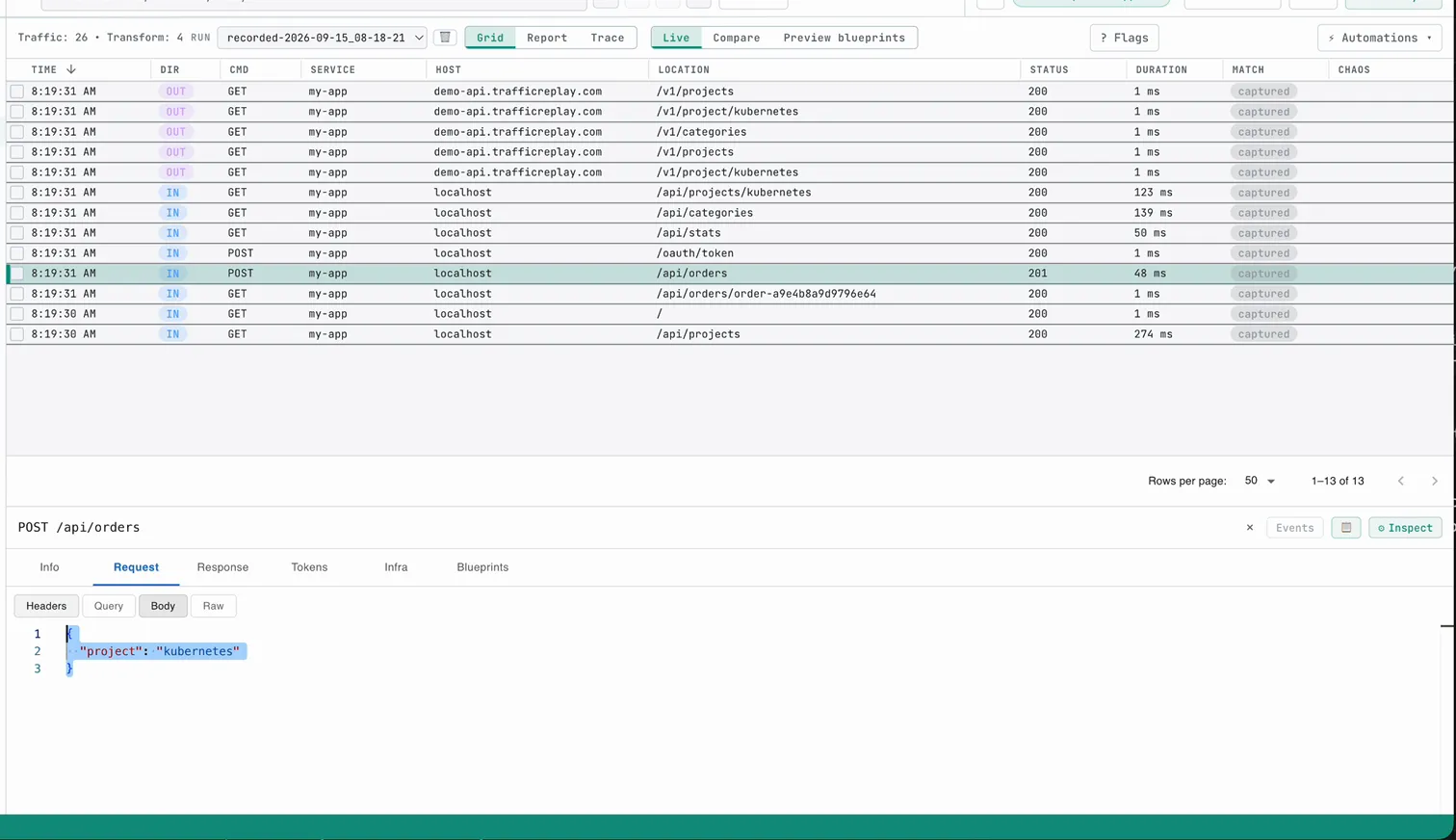Open Preview blueprints tab
Image resolution: width=1456 pixels, height=840 pixels.
pyautogui.click(x=845, y=38)
